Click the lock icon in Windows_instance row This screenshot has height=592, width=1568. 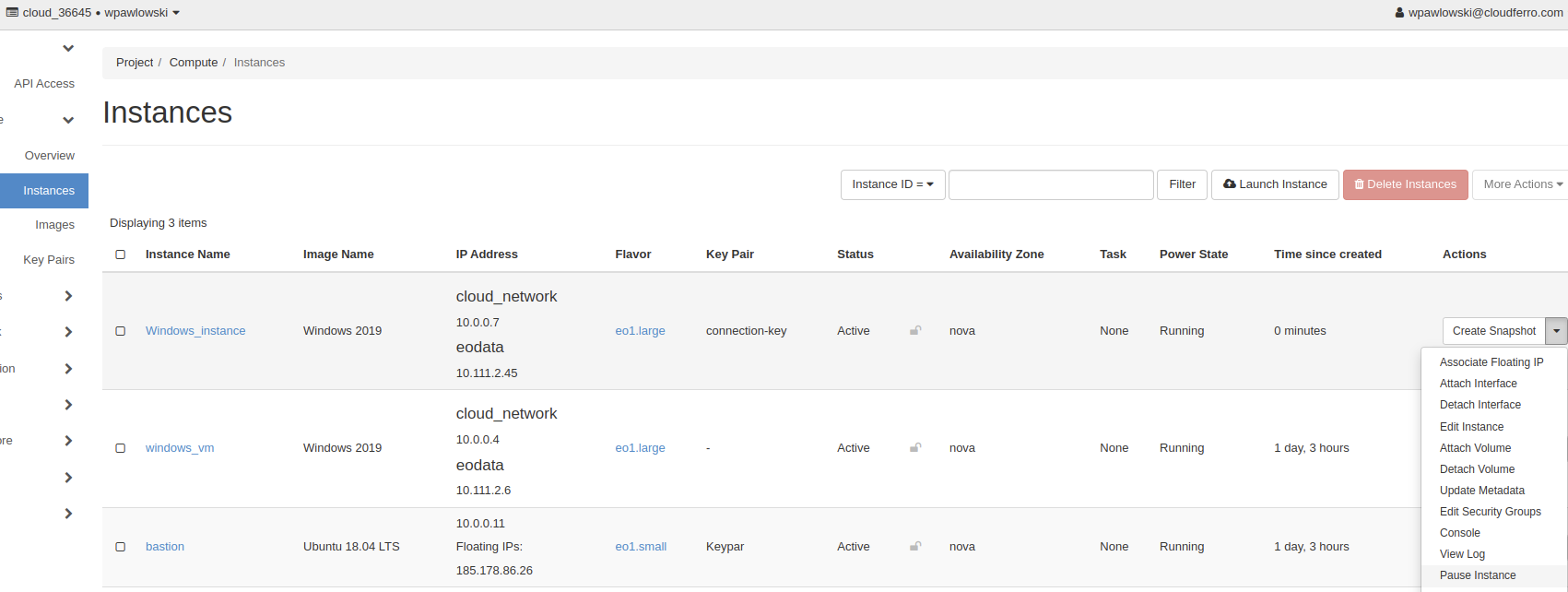click(915, 330)
